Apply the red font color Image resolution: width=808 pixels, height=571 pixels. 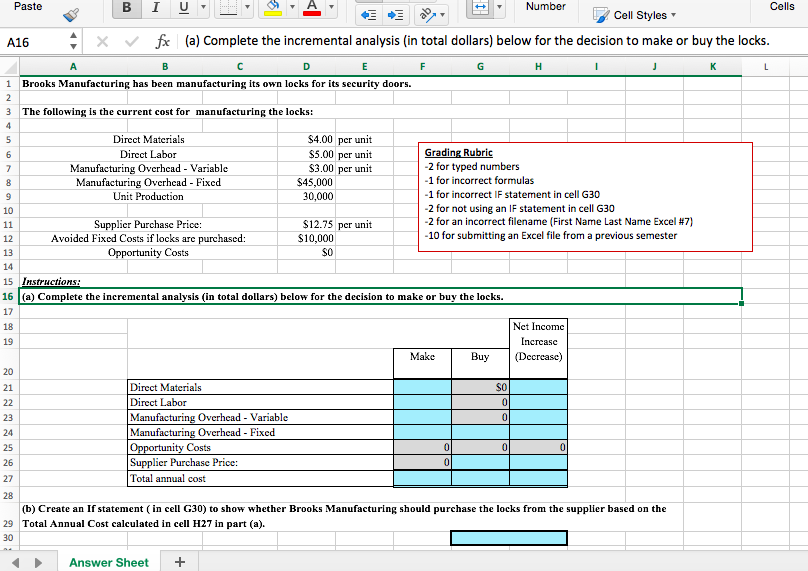[x=312, y=8]
